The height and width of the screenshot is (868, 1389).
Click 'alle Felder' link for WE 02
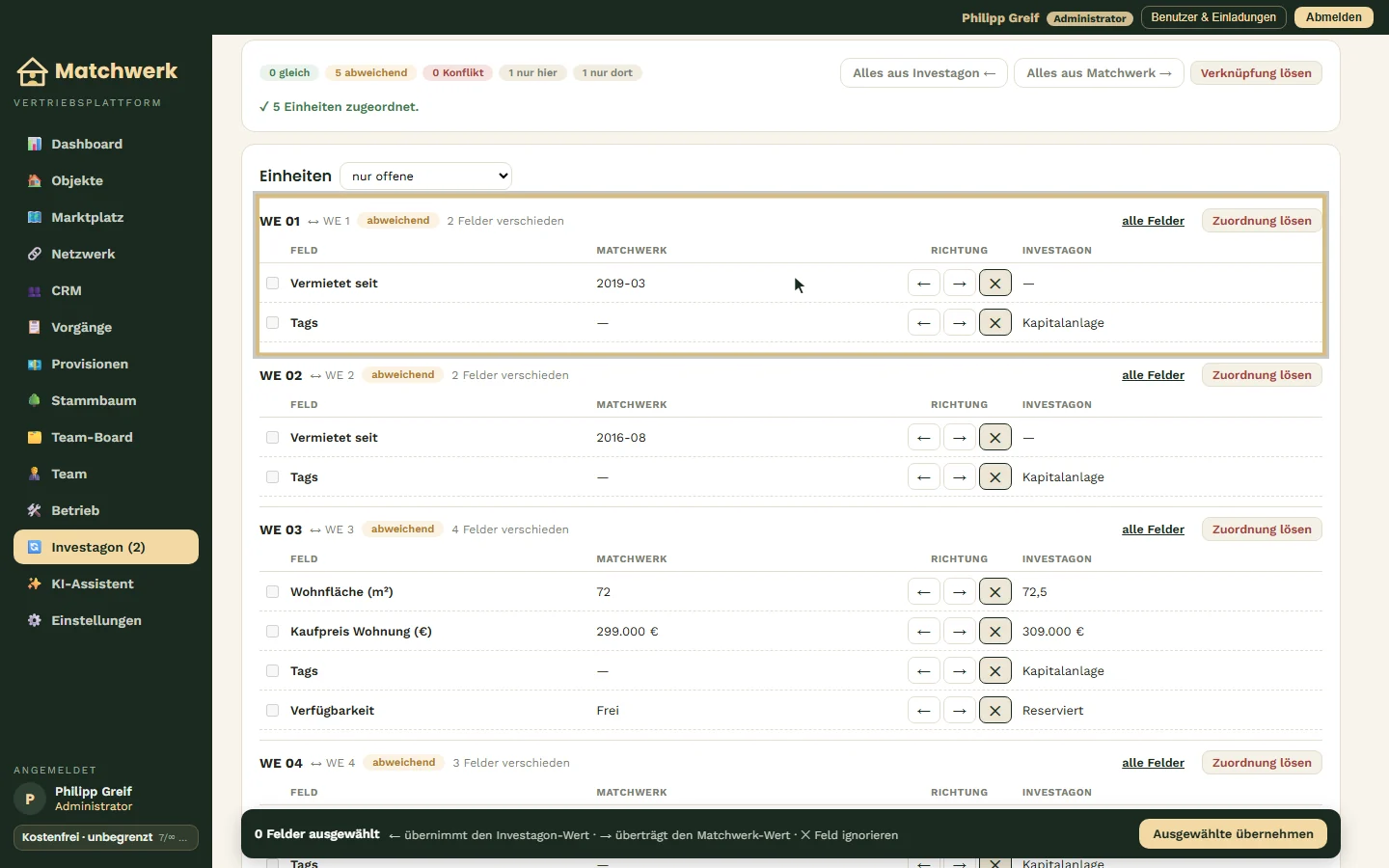pos(1153,375)
